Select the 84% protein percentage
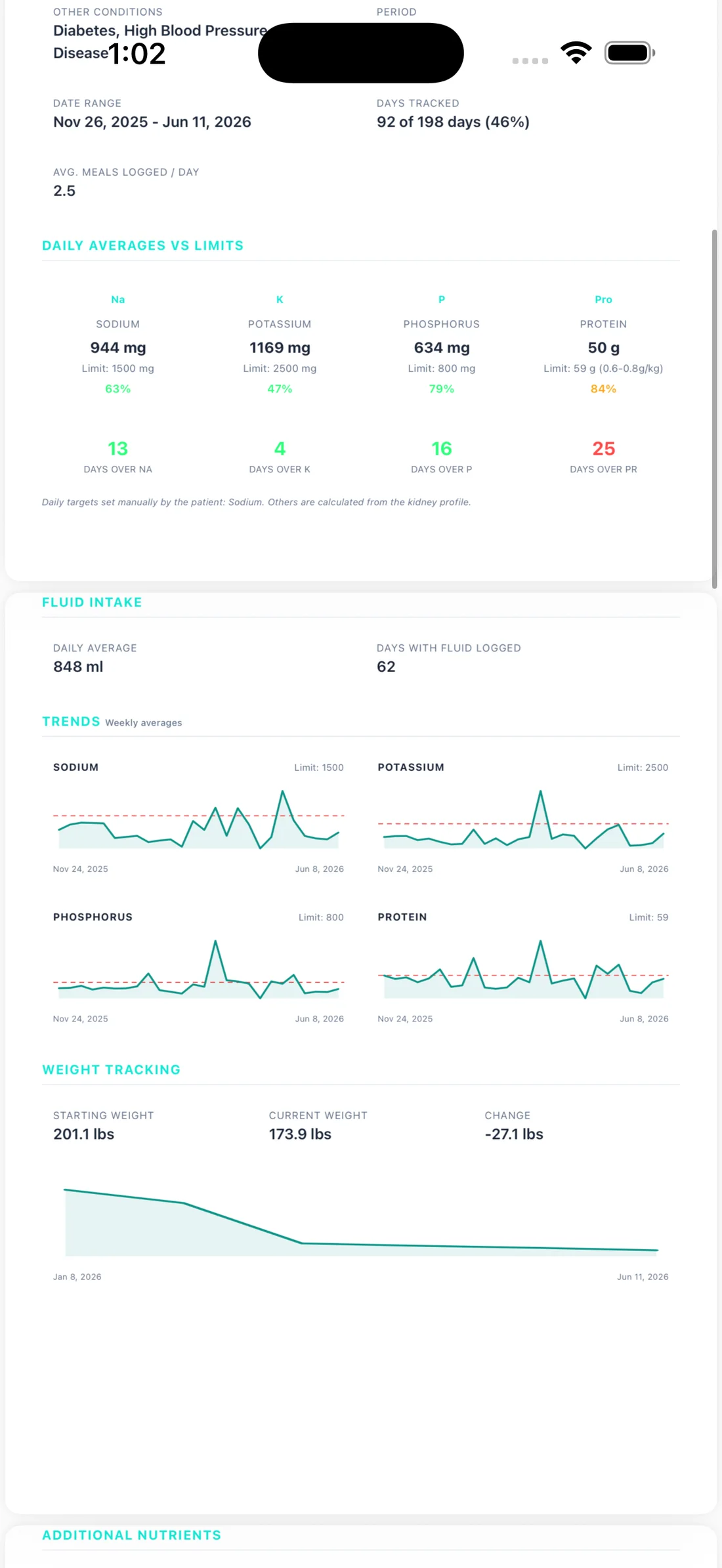 coord(603,389)
